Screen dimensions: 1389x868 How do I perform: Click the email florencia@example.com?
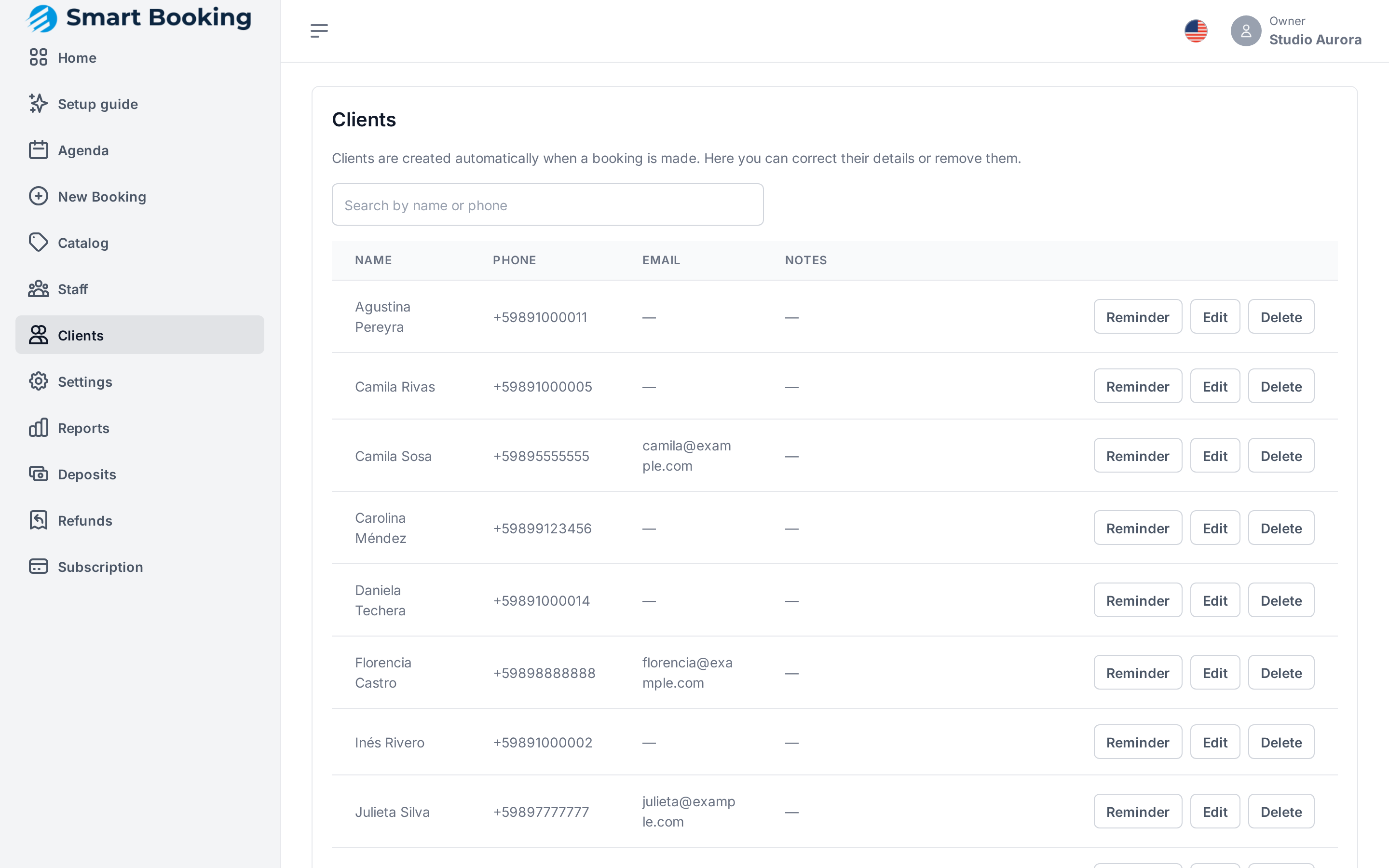687,672
